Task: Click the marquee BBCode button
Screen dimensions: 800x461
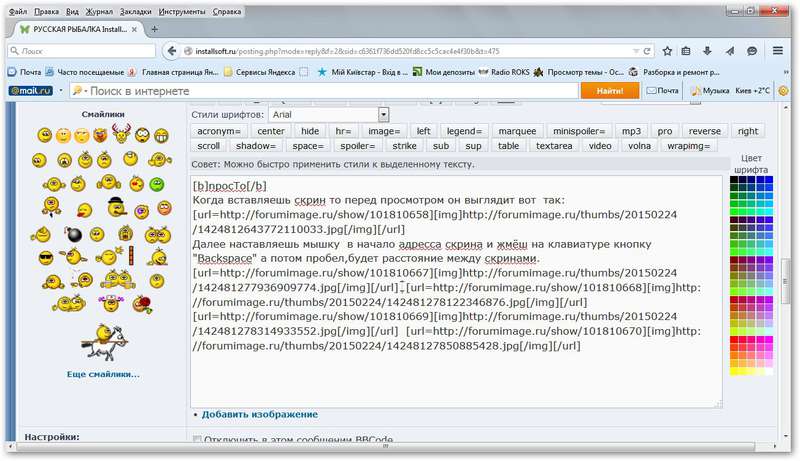Action: [x=517, y=131]
